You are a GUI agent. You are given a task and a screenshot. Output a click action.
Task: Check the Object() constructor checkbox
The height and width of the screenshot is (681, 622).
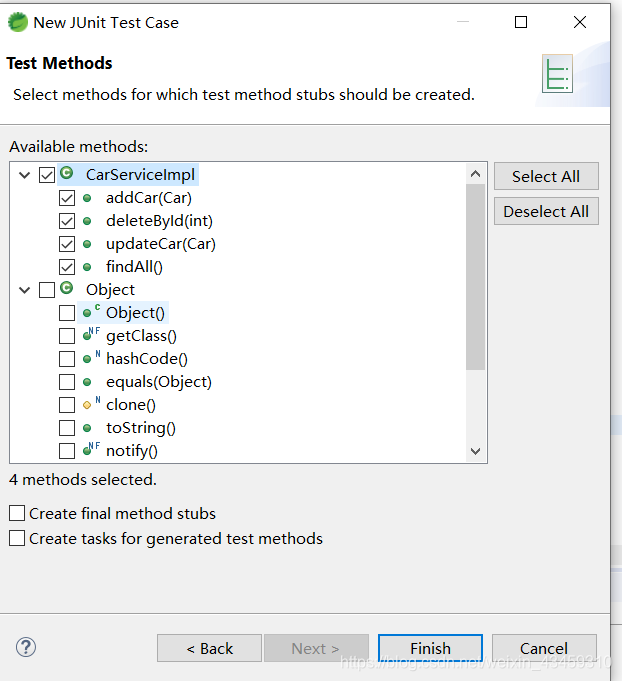click(67, 313)
